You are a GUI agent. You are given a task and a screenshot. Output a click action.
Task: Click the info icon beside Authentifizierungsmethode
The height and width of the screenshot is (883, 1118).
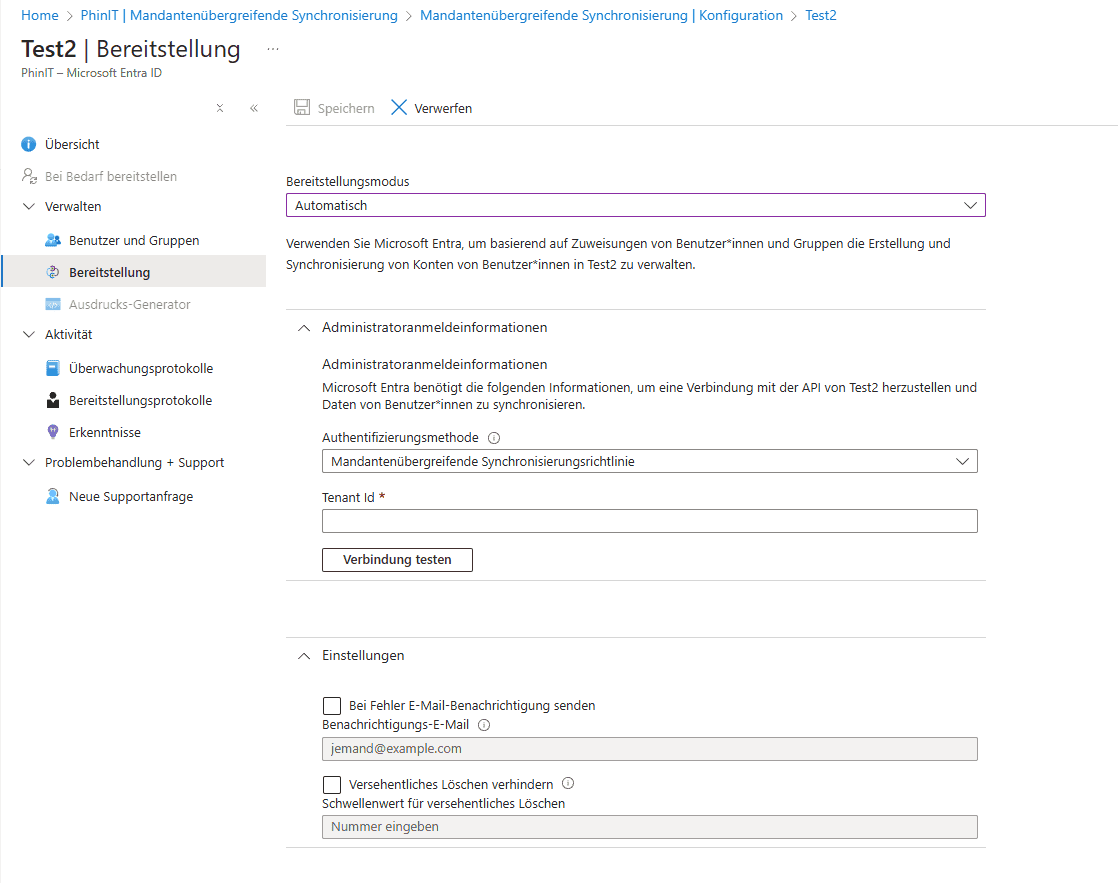coord(494,438)
